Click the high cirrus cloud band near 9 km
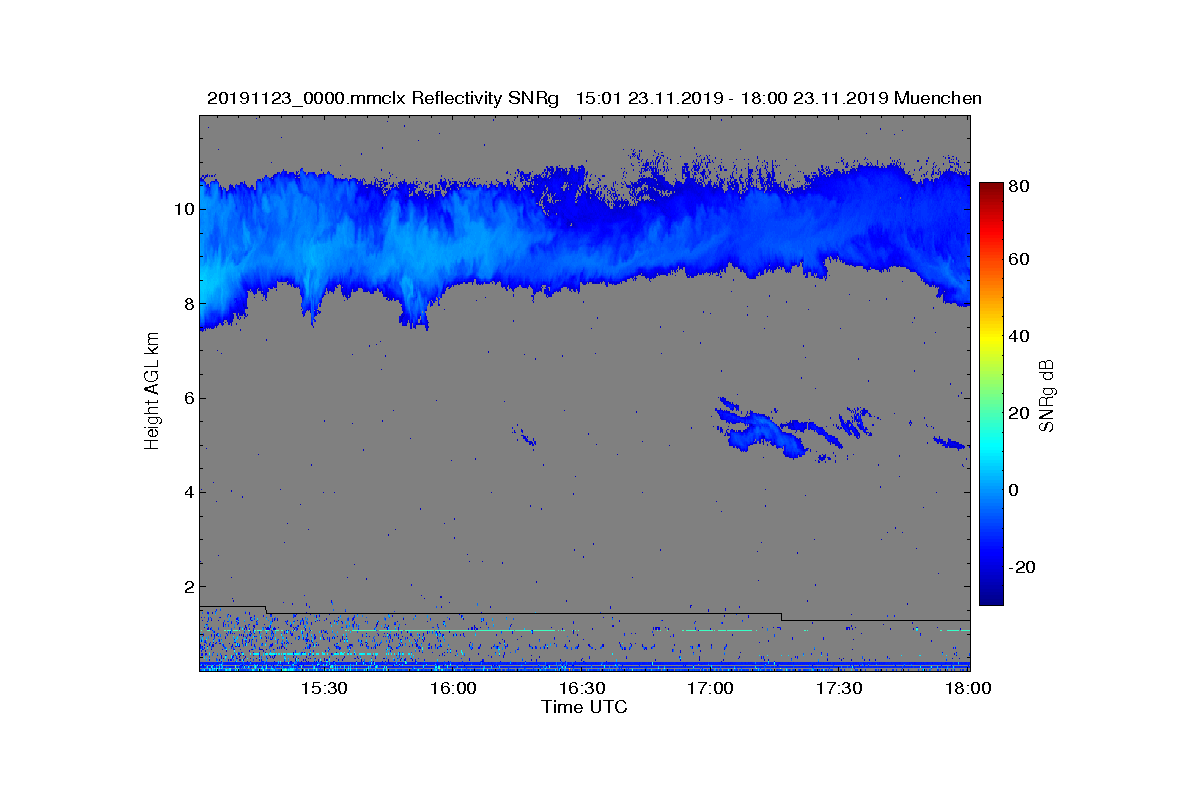 (585, 240)
